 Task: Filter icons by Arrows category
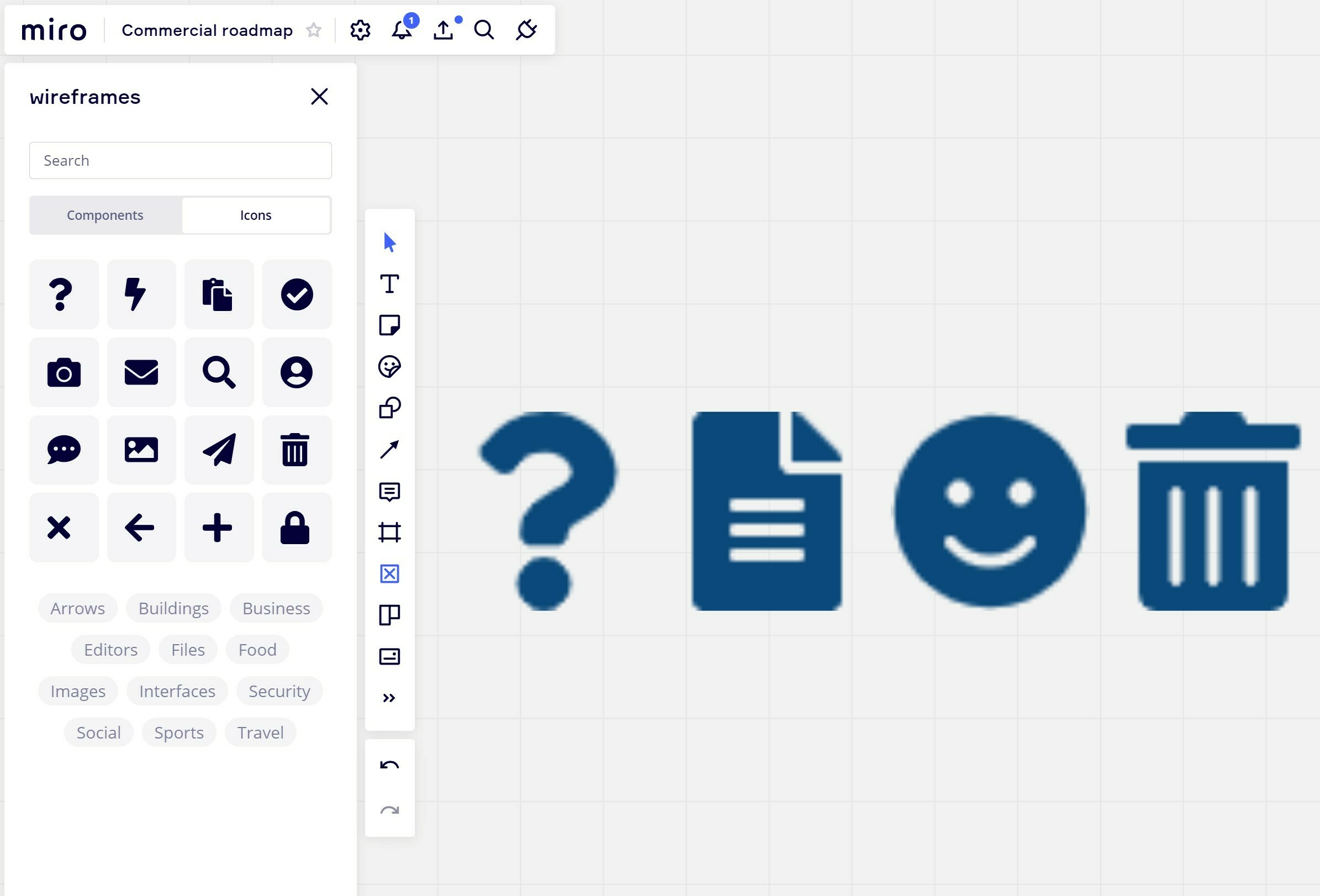78,608
